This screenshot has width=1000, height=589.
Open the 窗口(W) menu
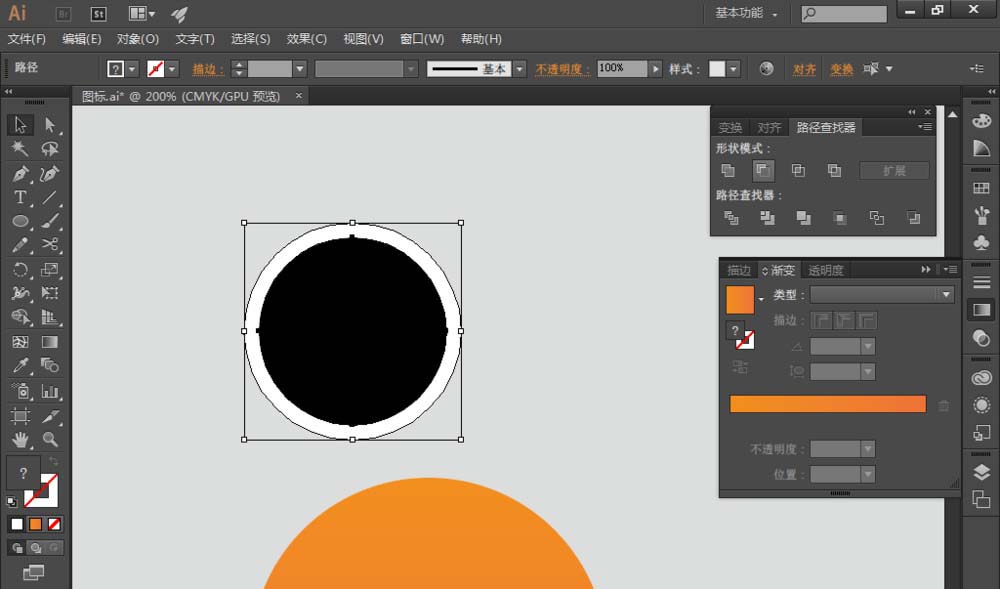coord(422,39)
